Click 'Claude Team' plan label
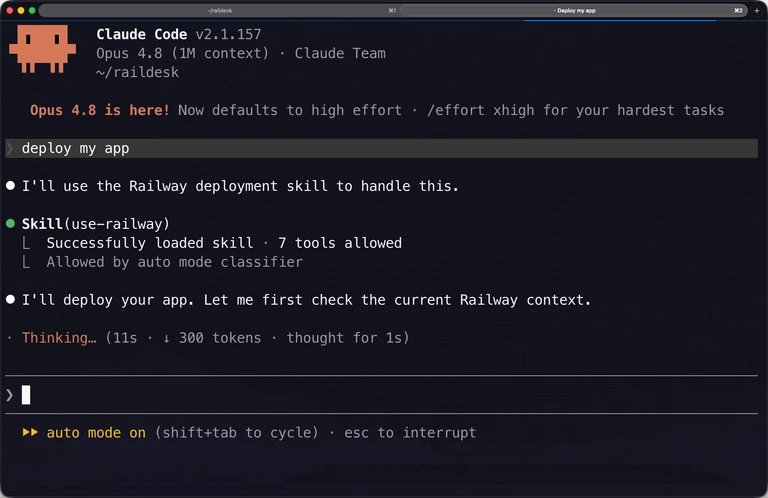Image resolution: width=768 pixels, height=498 pixels. (x=340, y=53)
